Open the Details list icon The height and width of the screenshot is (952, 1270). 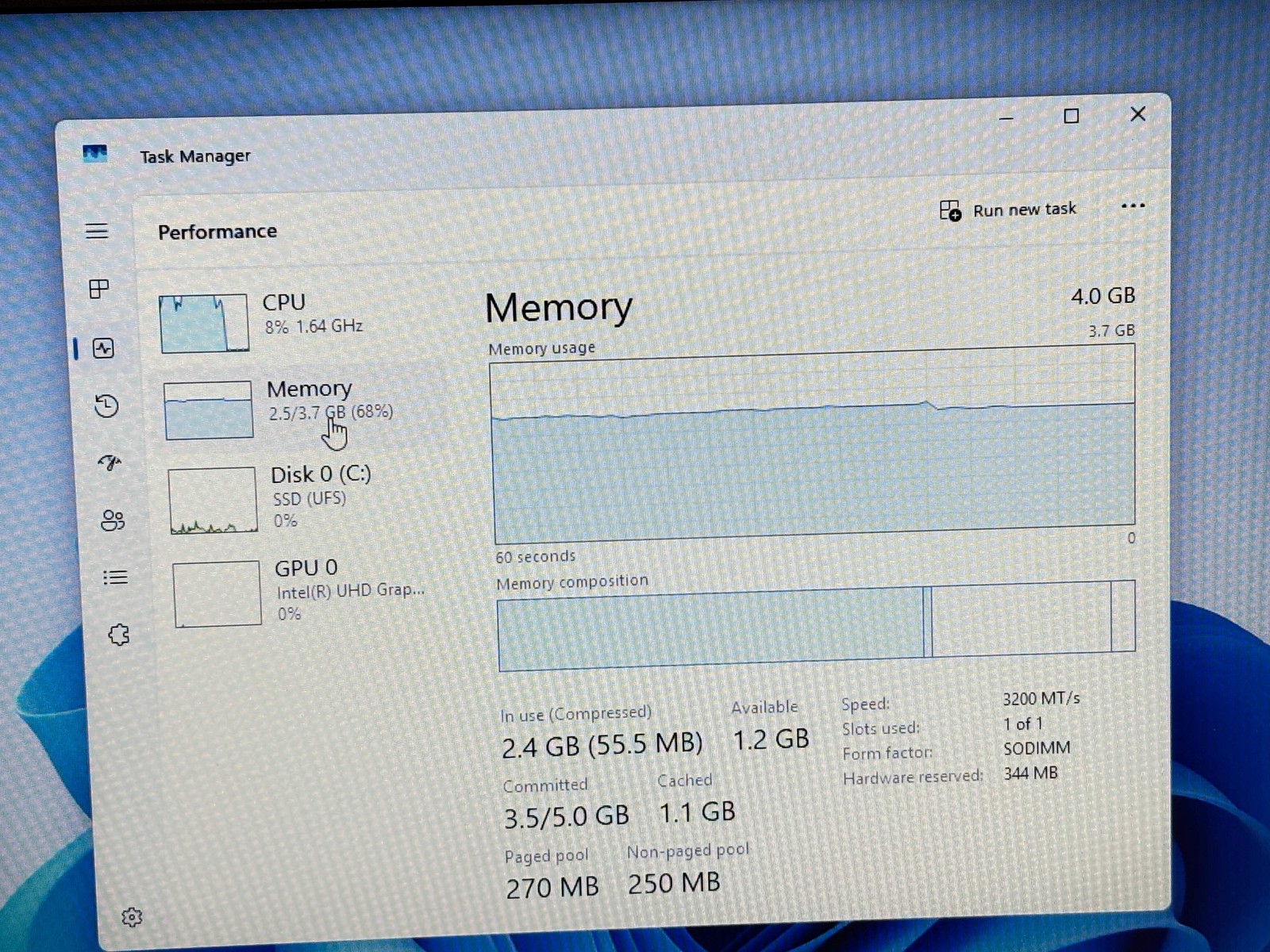[115, 577]
